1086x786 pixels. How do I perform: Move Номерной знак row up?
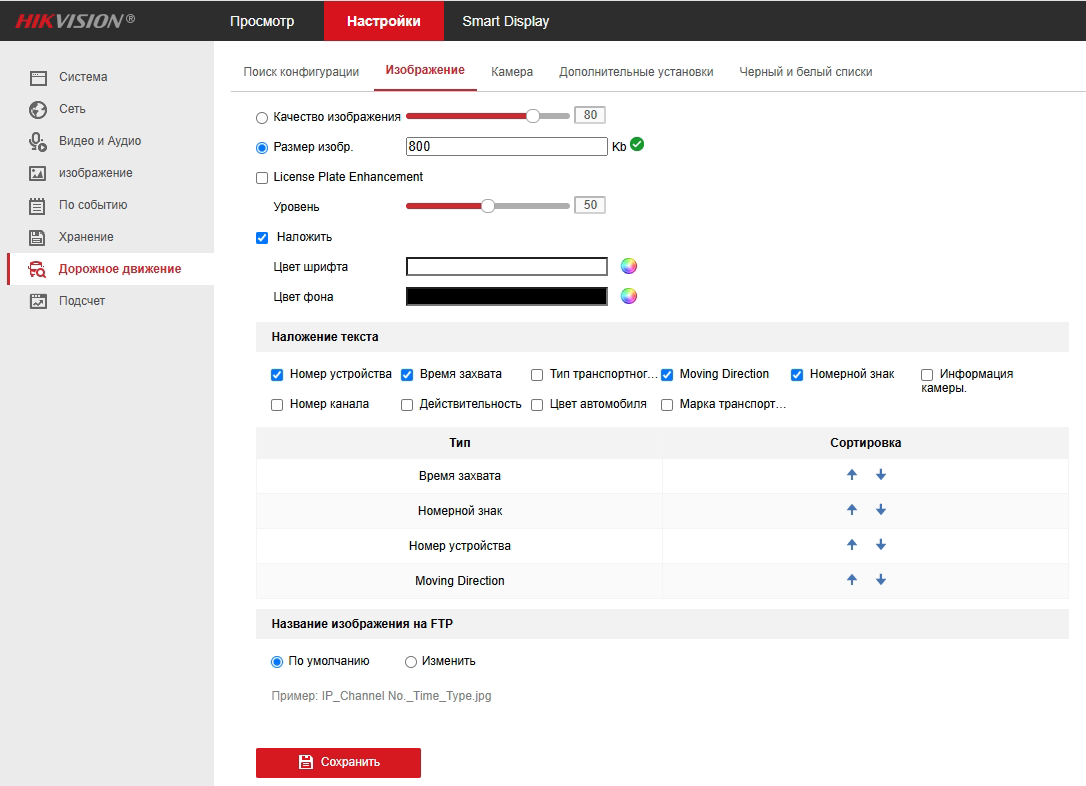click(x=852, y=510)
